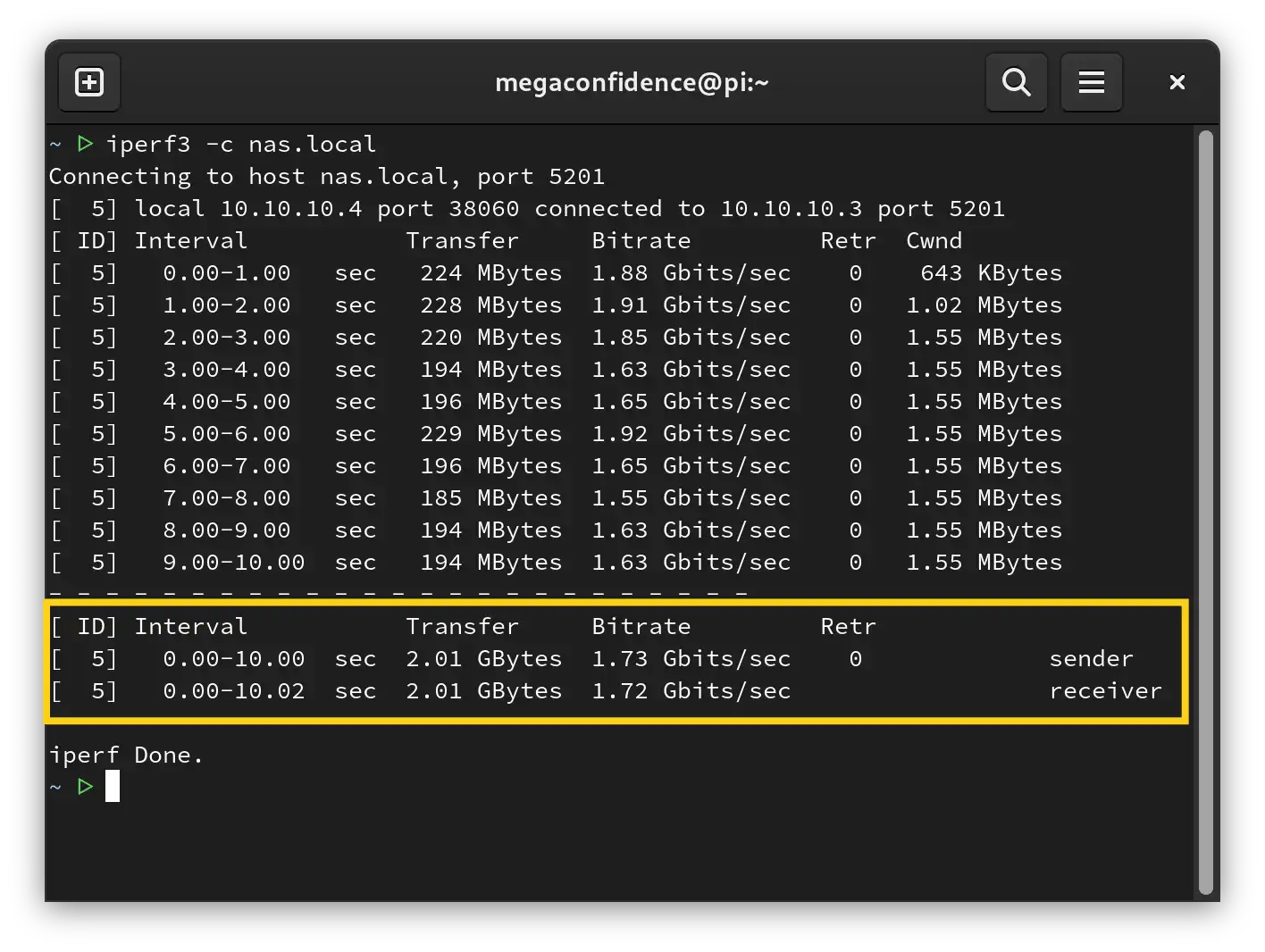Click the Cwnd column header

(x=934, y=240)
